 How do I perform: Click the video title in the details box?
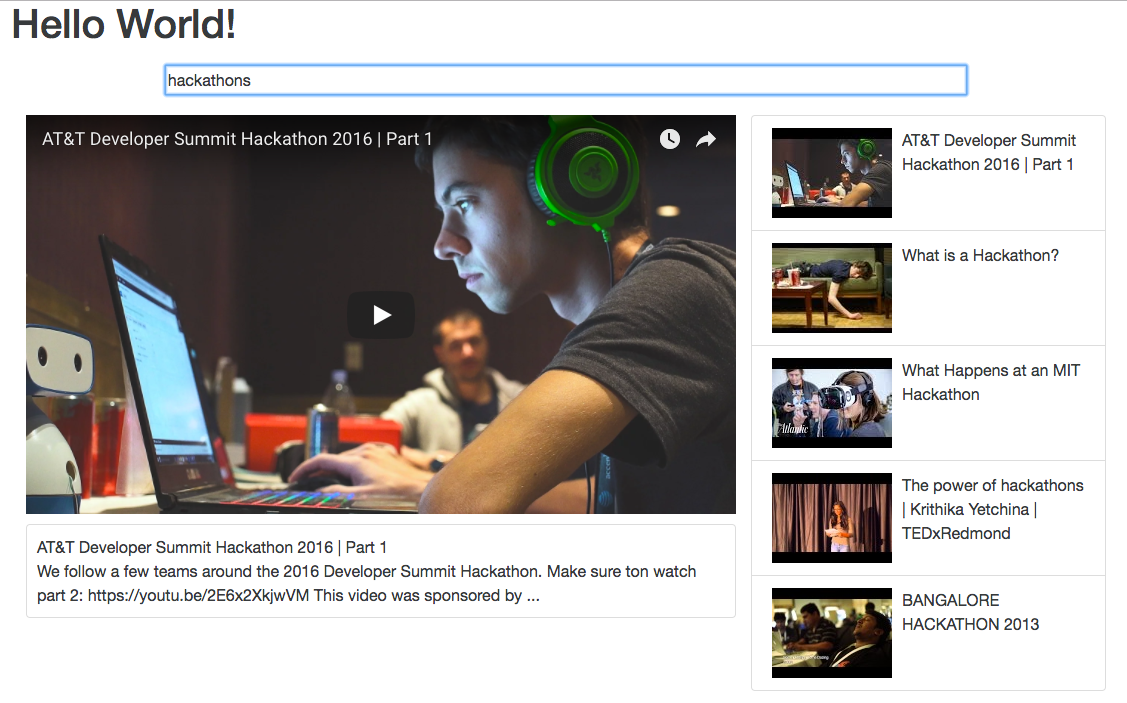(x=212, y=547)
